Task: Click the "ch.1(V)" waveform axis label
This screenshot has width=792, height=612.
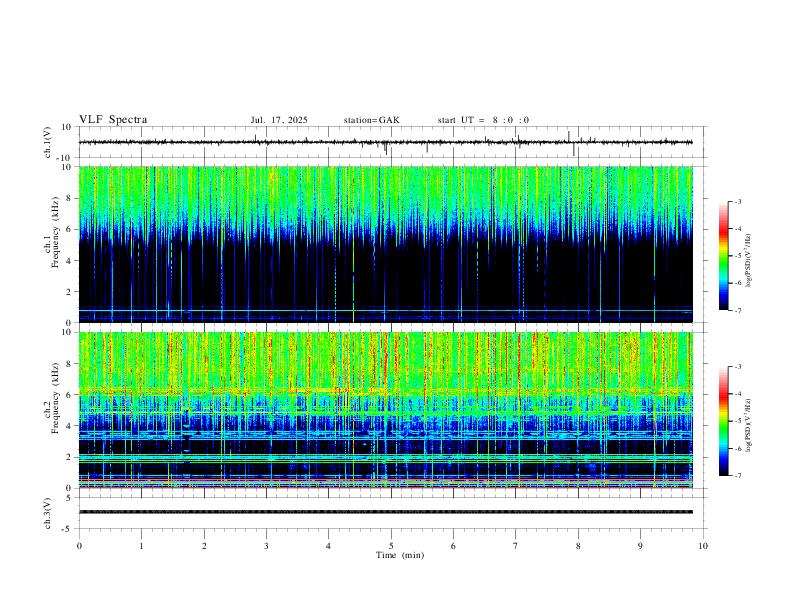Action: (48, 142)
